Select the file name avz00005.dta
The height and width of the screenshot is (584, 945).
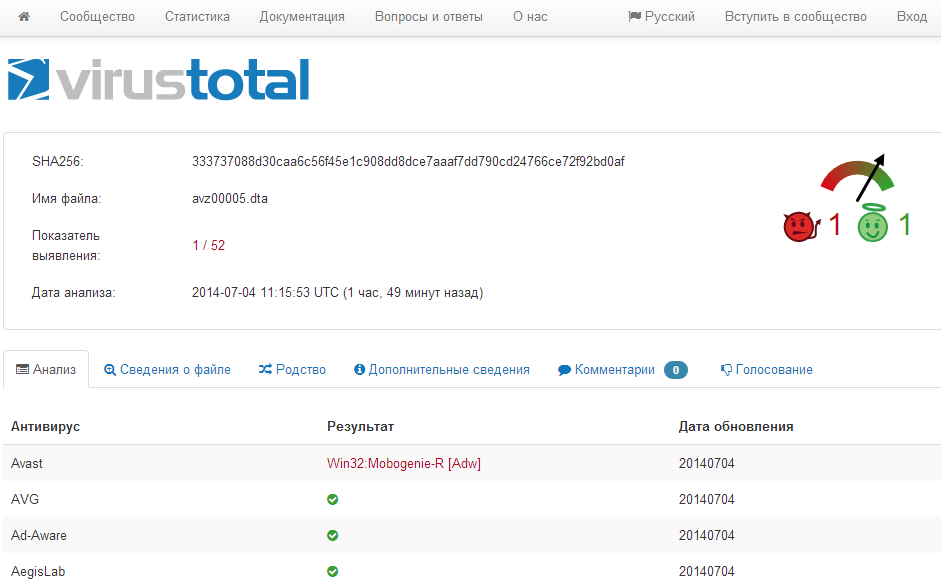(230, 198)
